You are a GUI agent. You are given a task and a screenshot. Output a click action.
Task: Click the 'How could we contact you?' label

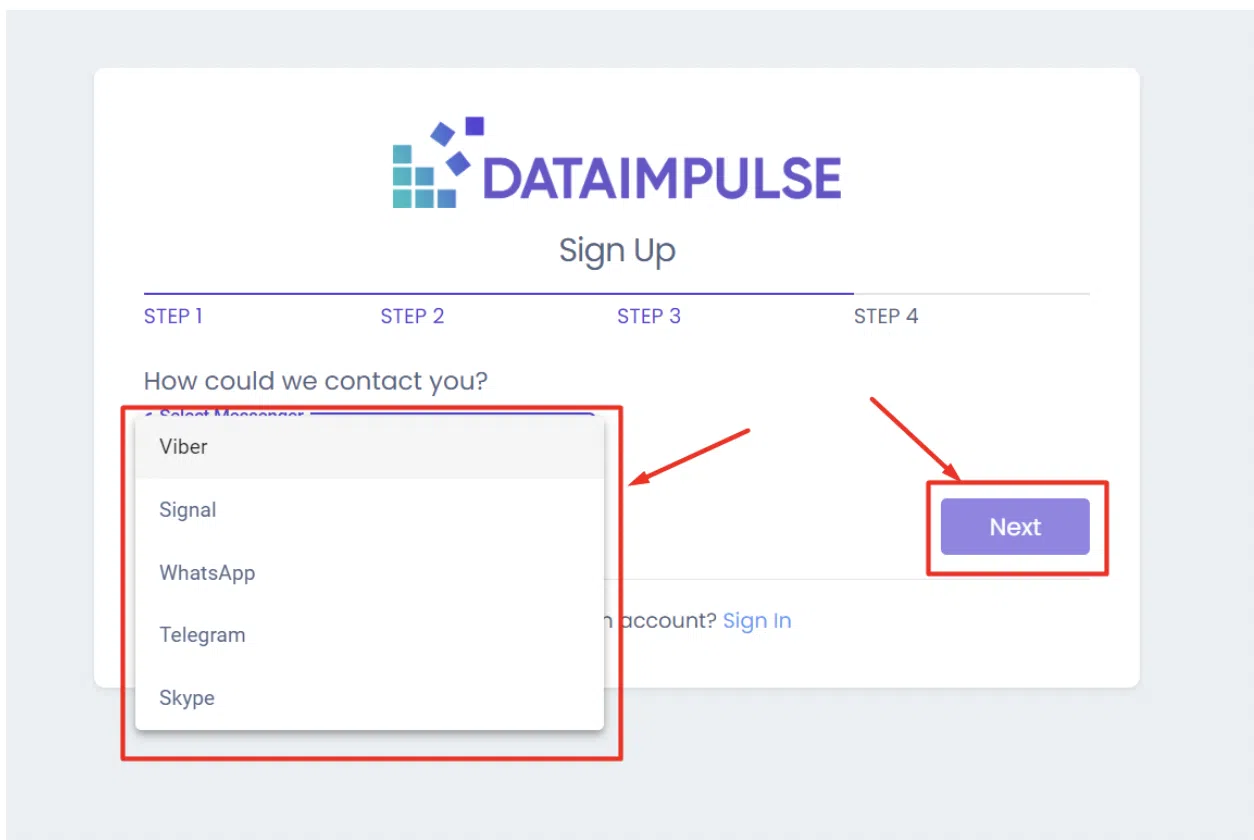point(316,381)
